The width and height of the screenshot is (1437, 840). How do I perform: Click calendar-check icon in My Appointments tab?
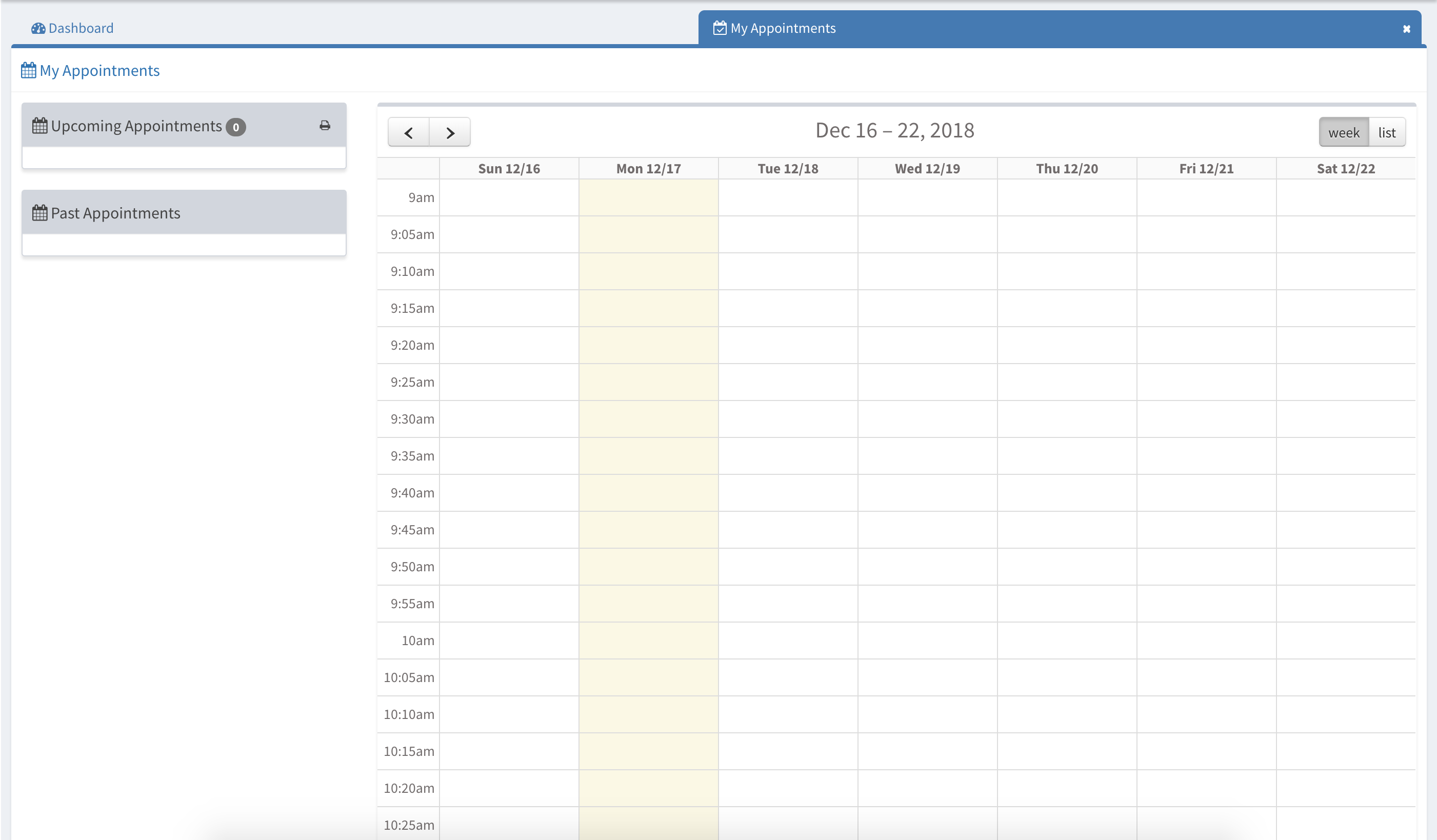click(x=720, y=28)
